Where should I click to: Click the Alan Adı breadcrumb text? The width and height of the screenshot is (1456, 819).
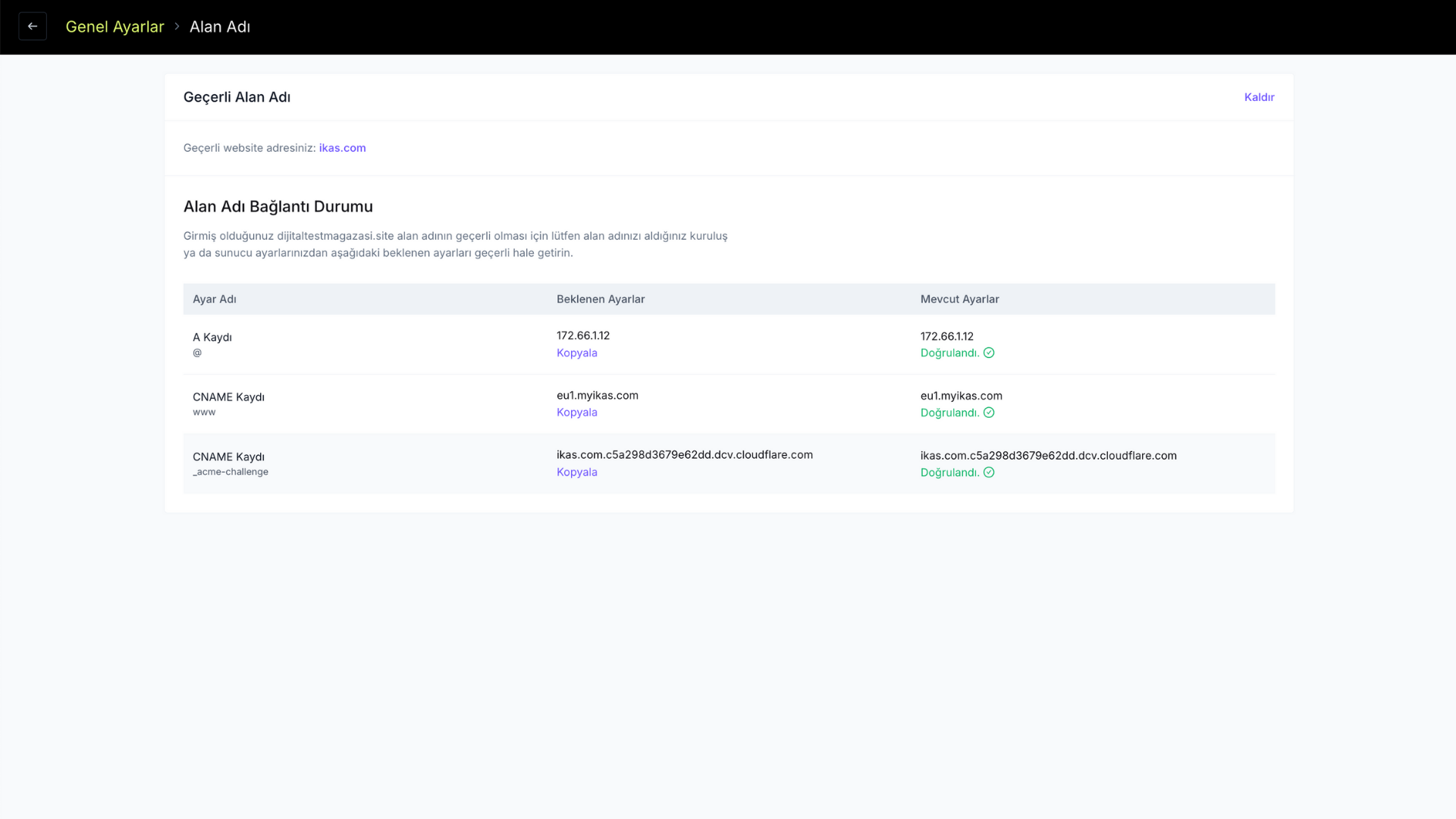(x=220, y=27)
